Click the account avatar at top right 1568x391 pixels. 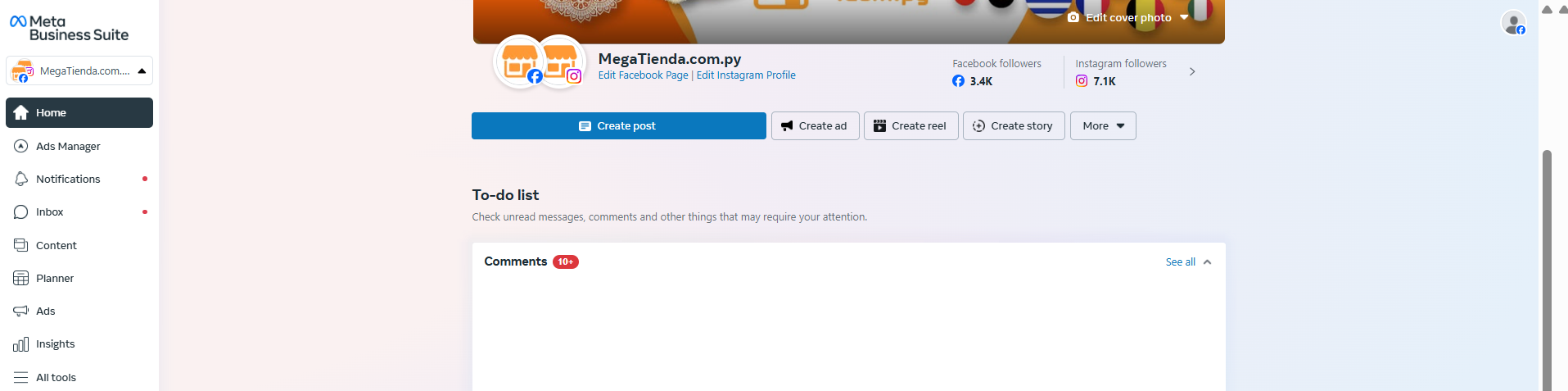(x=1513, y=22)
